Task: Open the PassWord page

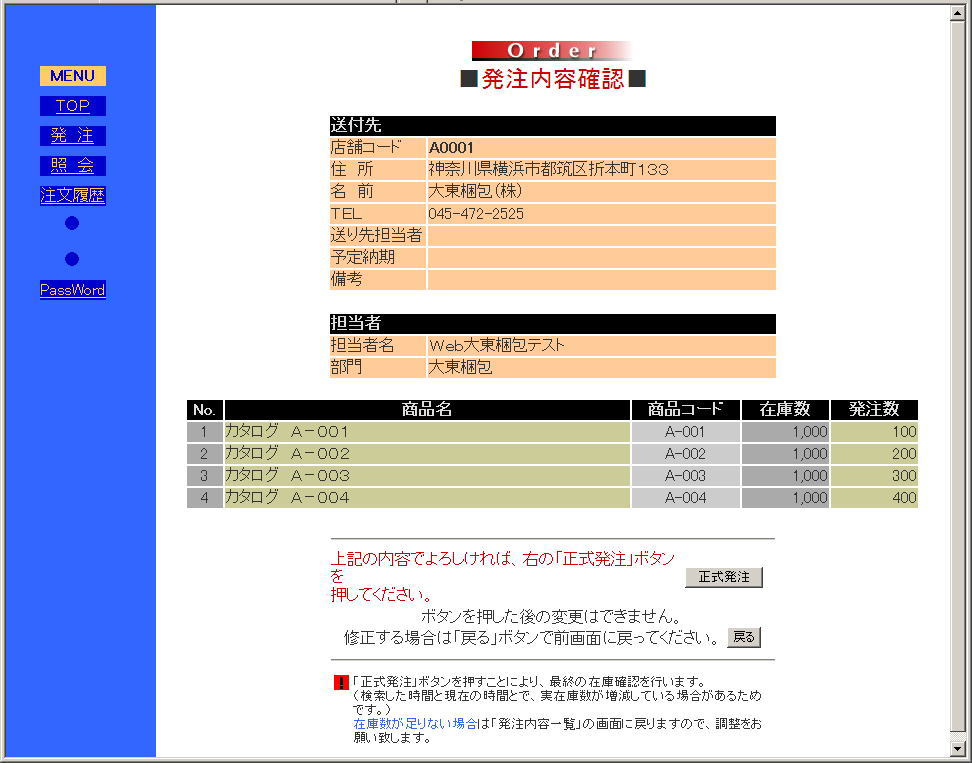Action: tap(72, 290)
